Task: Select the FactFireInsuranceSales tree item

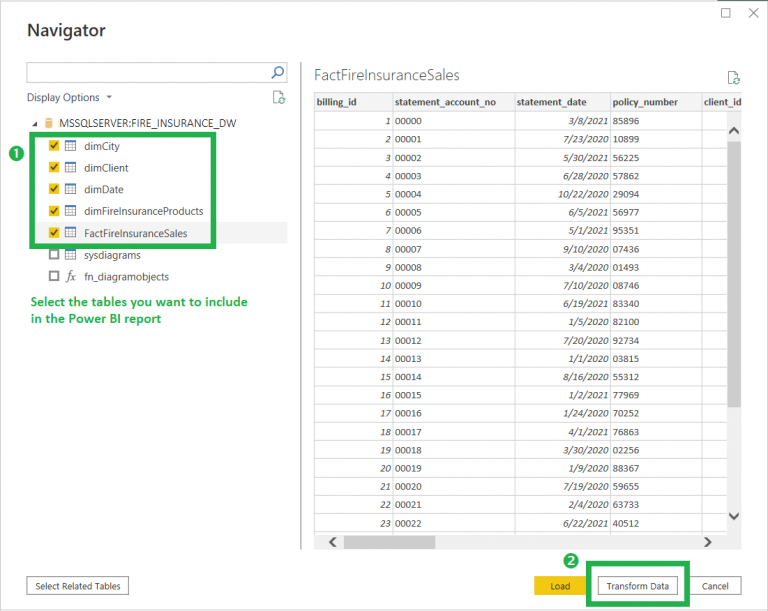Action: [135, 233]
